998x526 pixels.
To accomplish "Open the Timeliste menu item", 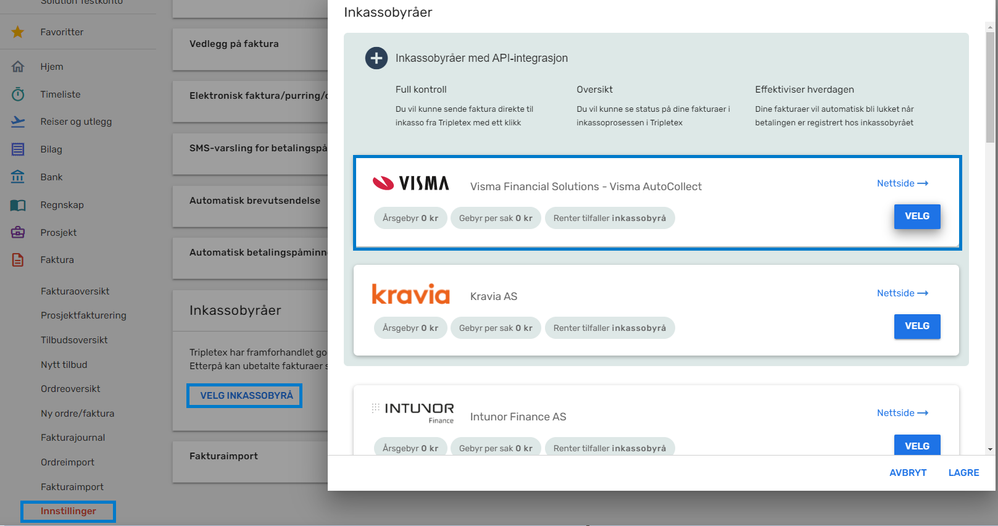I will (60, 94).
